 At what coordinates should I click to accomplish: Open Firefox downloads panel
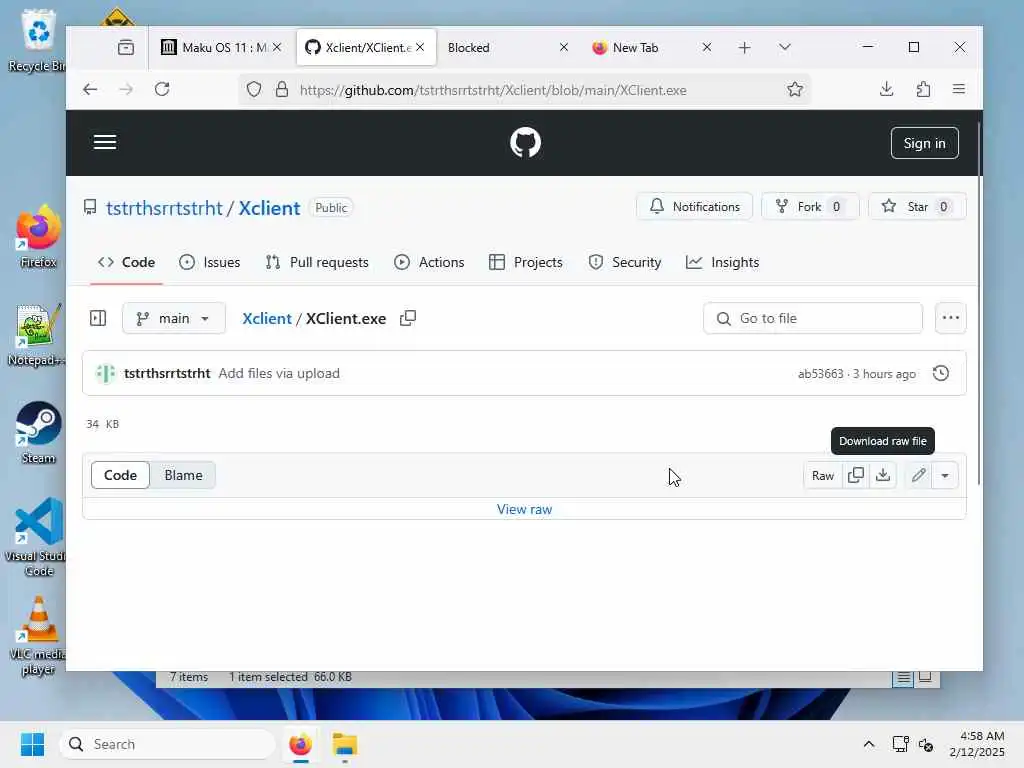pos(886,89)
